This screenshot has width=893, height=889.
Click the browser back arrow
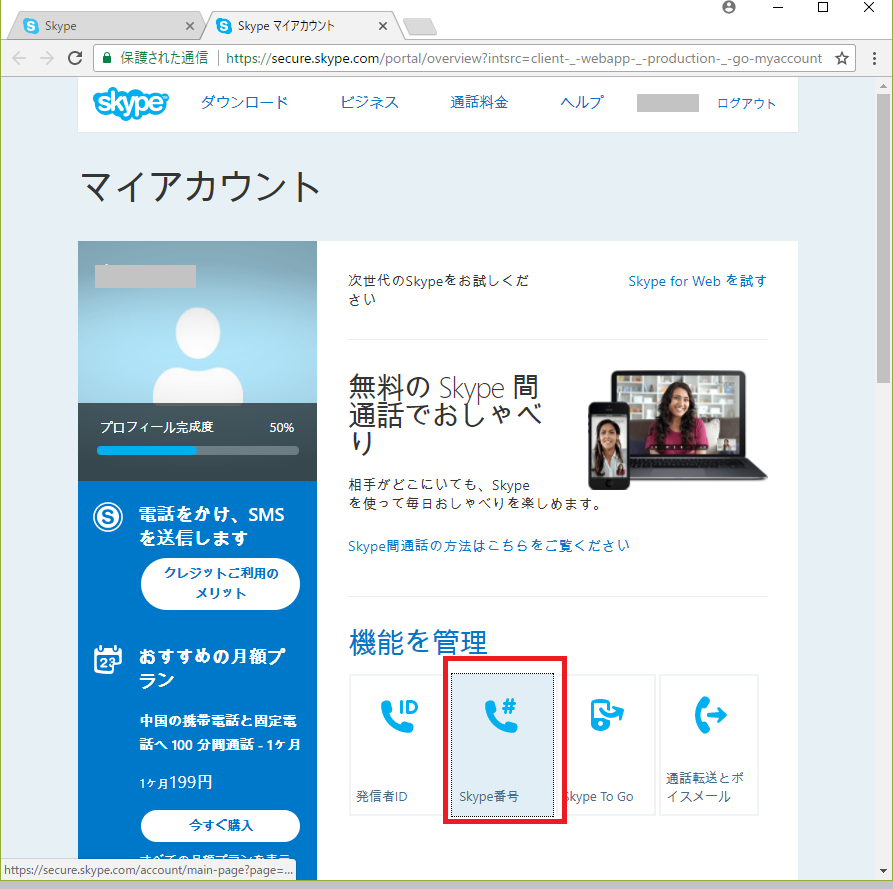pyautogui.click(x=19, y=58)
